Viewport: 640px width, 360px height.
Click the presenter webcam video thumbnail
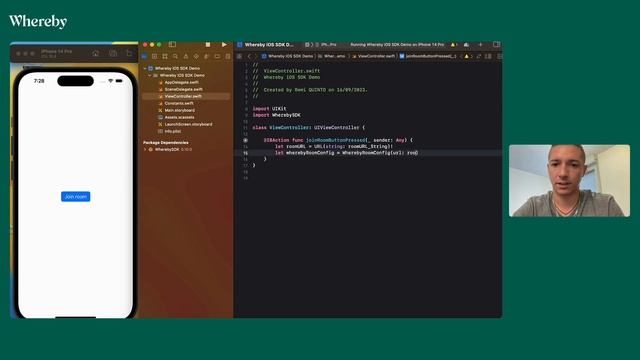(x=569, y=180)
